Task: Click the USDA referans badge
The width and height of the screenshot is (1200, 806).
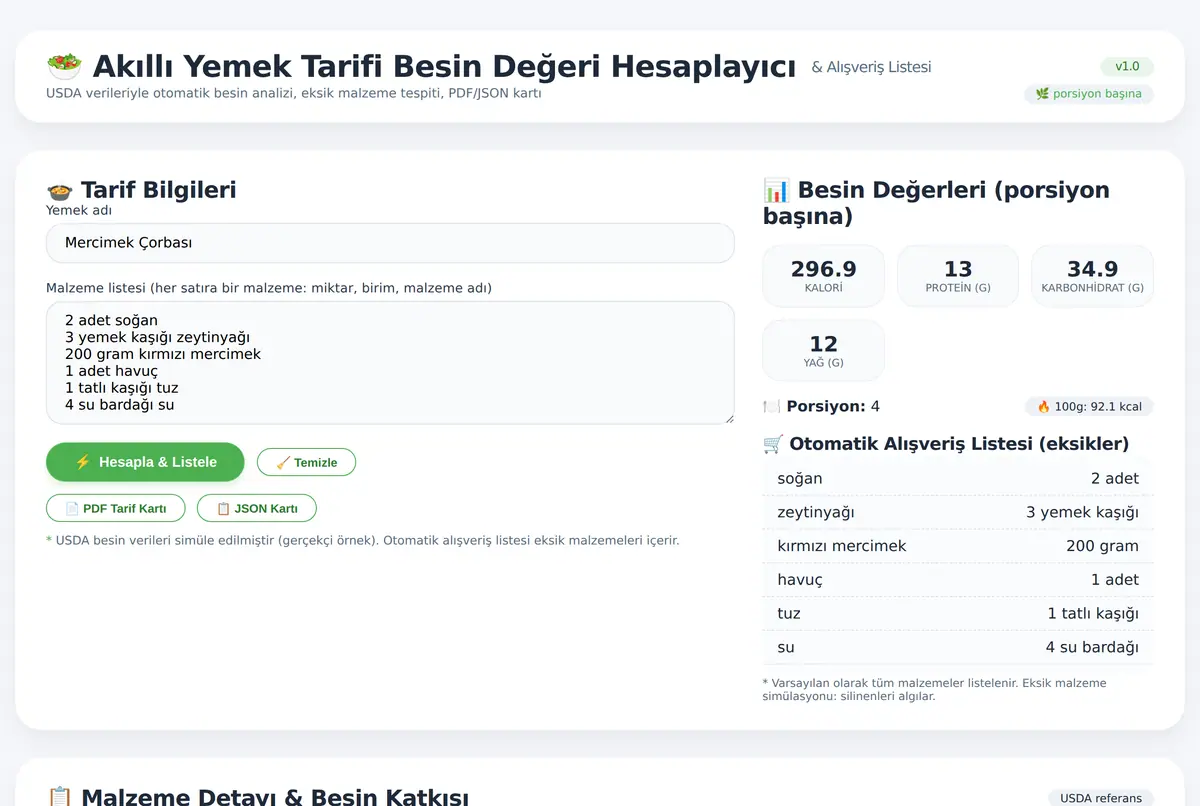Action: 1101,798
